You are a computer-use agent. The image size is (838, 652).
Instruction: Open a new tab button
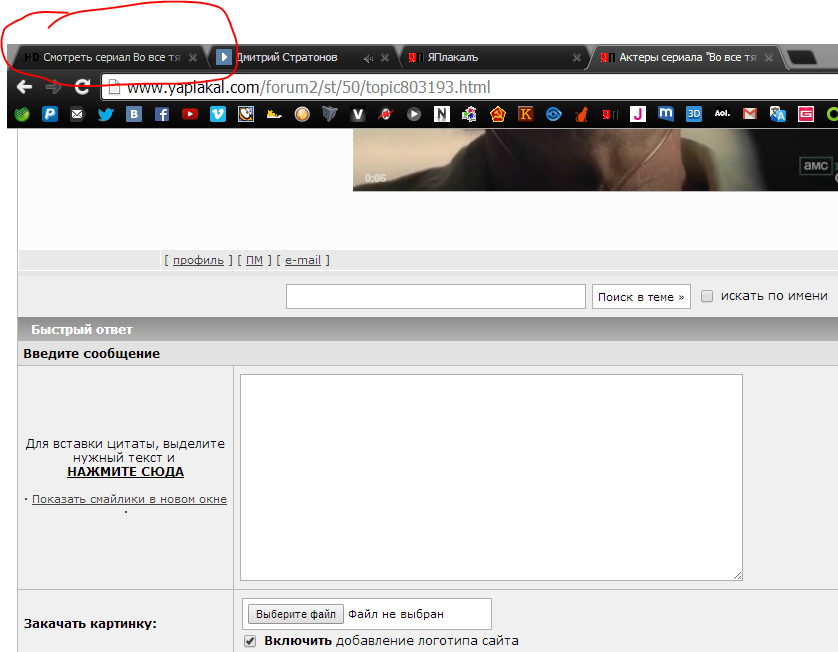802,57
